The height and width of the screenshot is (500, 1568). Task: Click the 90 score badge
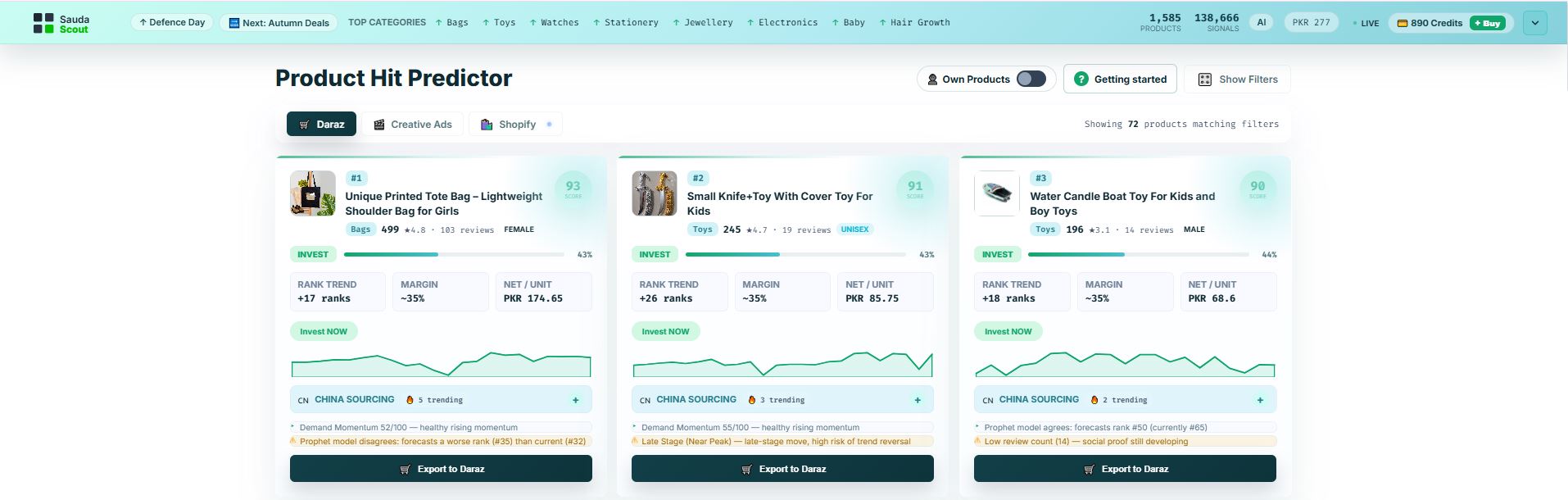click(x=1258, y=189)
